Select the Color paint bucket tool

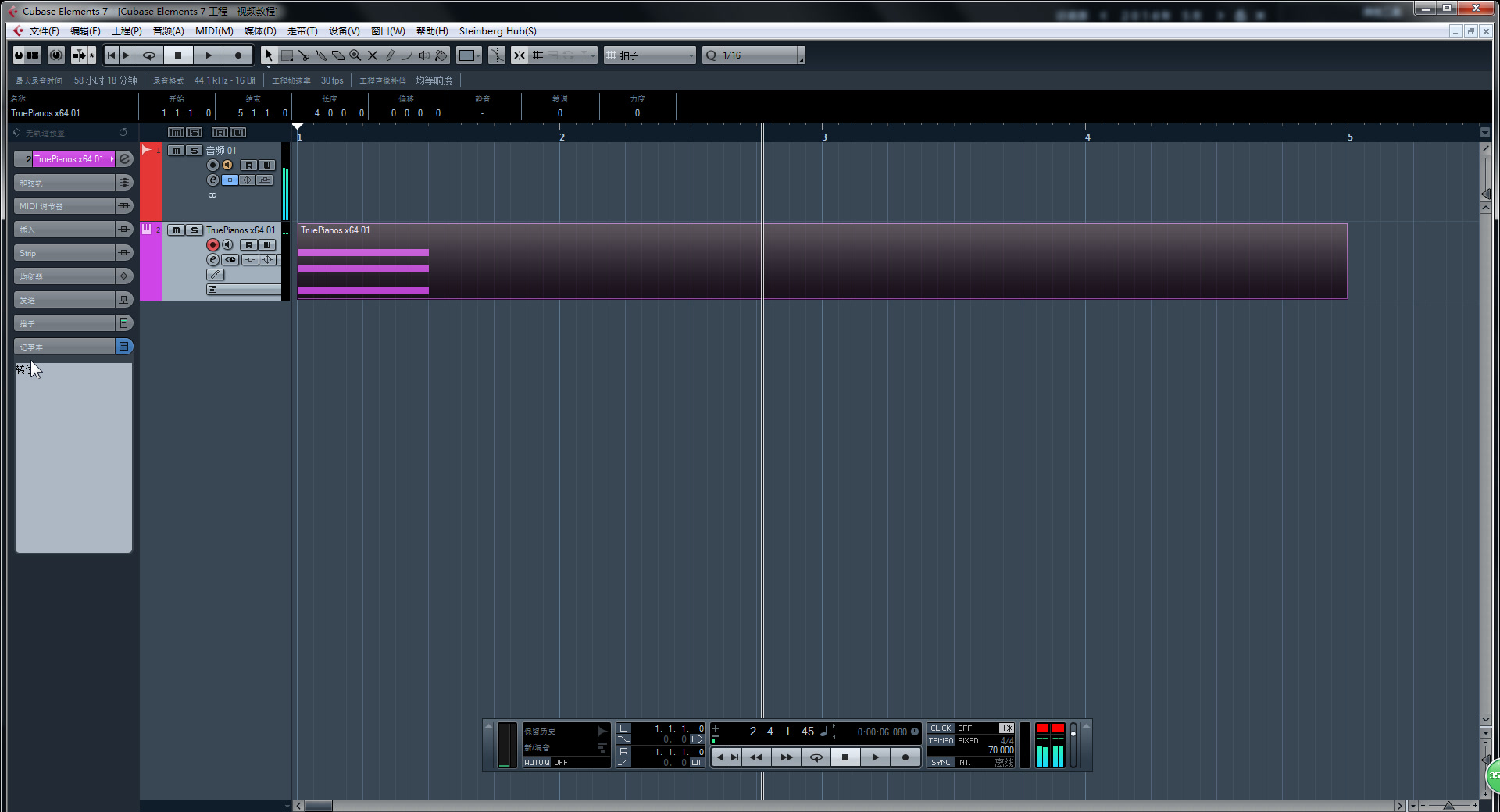tap(441, 55)
